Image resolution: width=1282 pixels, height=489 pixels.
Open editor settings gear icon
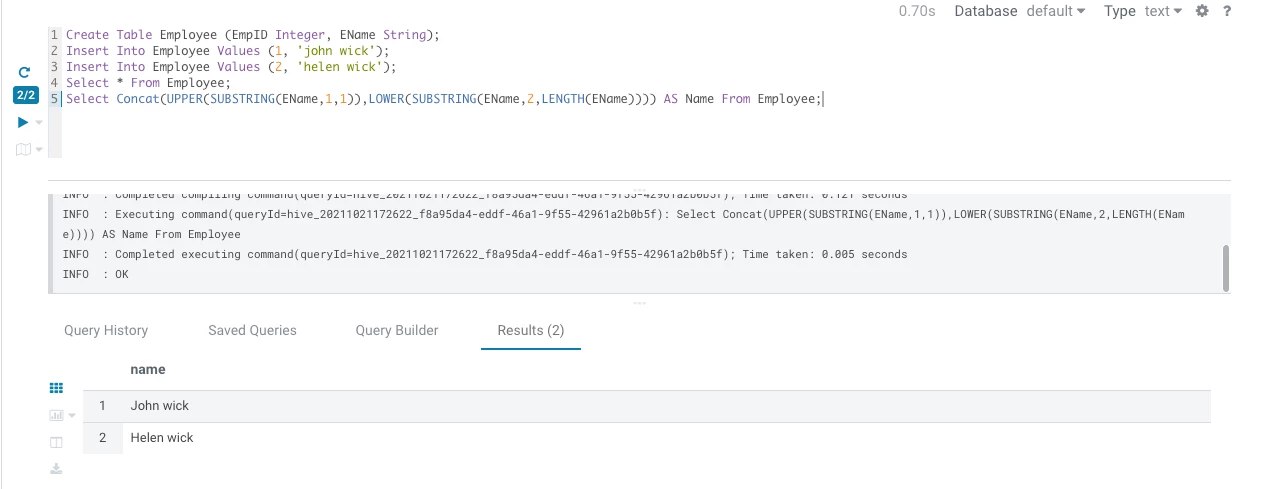1203,11
